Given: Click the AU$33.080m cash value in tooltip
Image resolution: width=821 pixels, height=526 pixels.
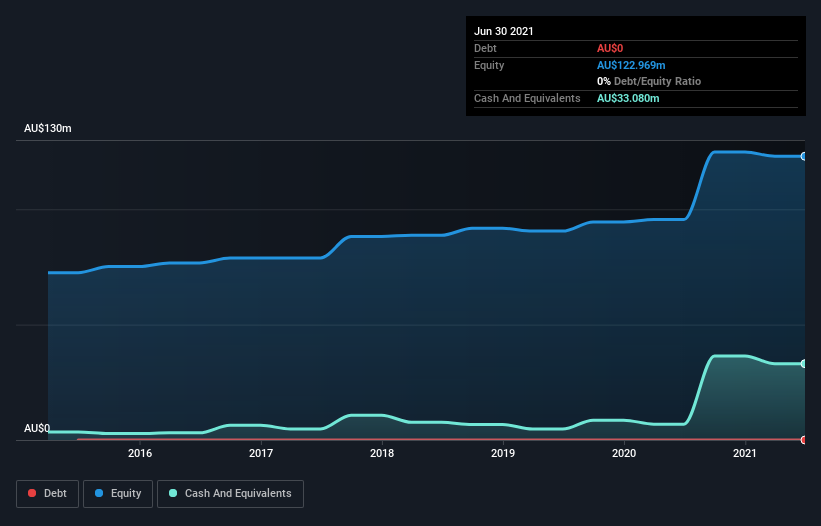Looking at the screenshot, I should (628, 98).
